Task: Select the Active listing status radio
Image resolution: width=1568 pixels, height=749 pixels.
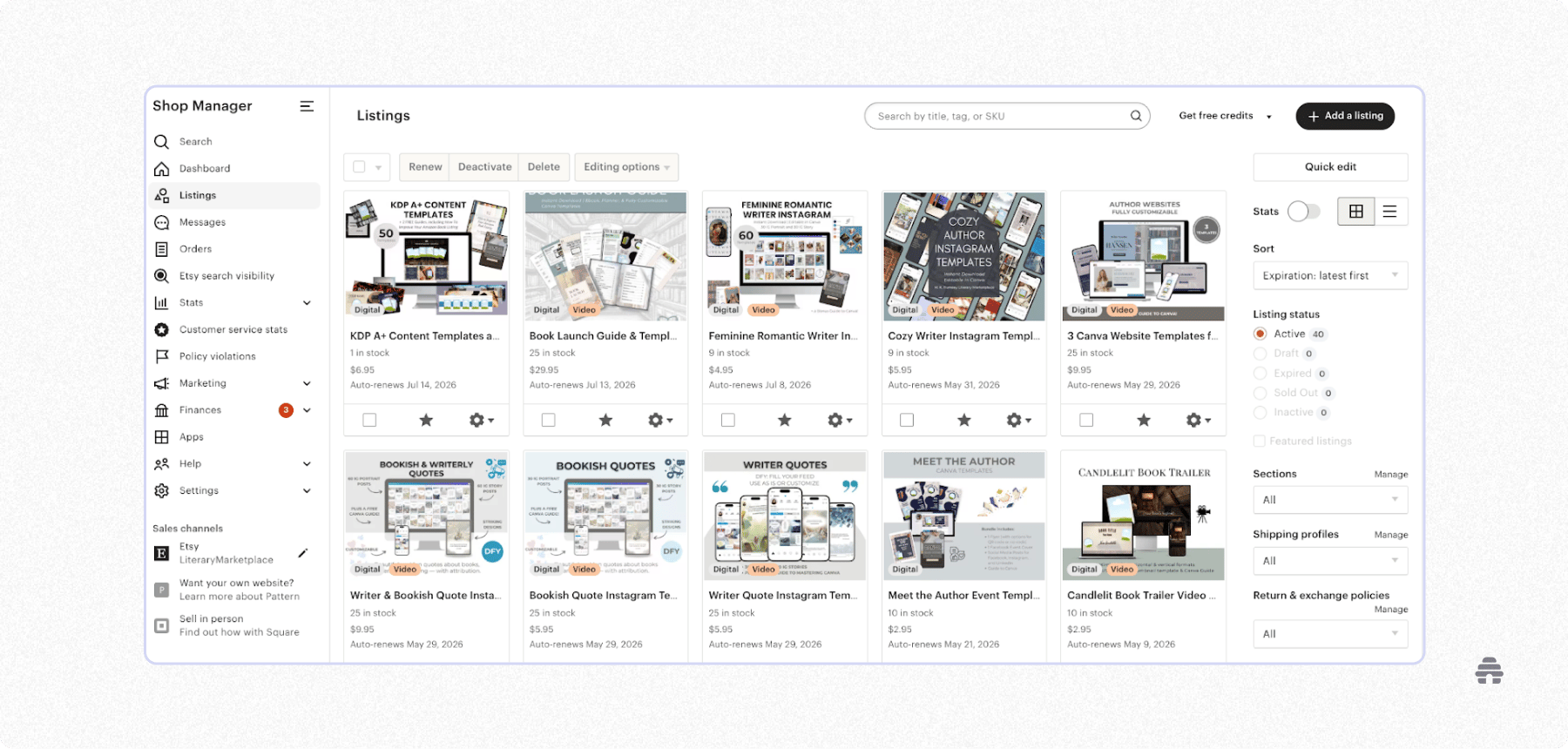Action: (1260, 334)
